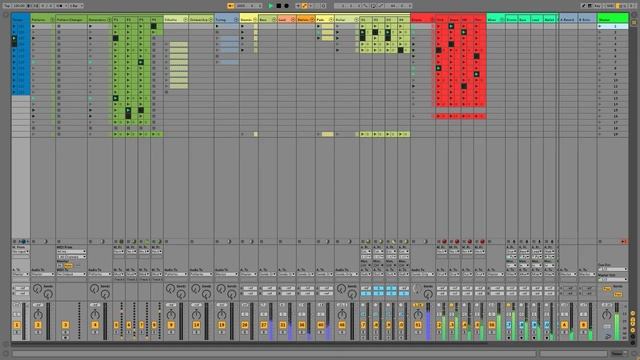The width and height of the screenshot is (640, 360).
Task: Launch the first clip in Sounds track
Action: coord(242,27)
